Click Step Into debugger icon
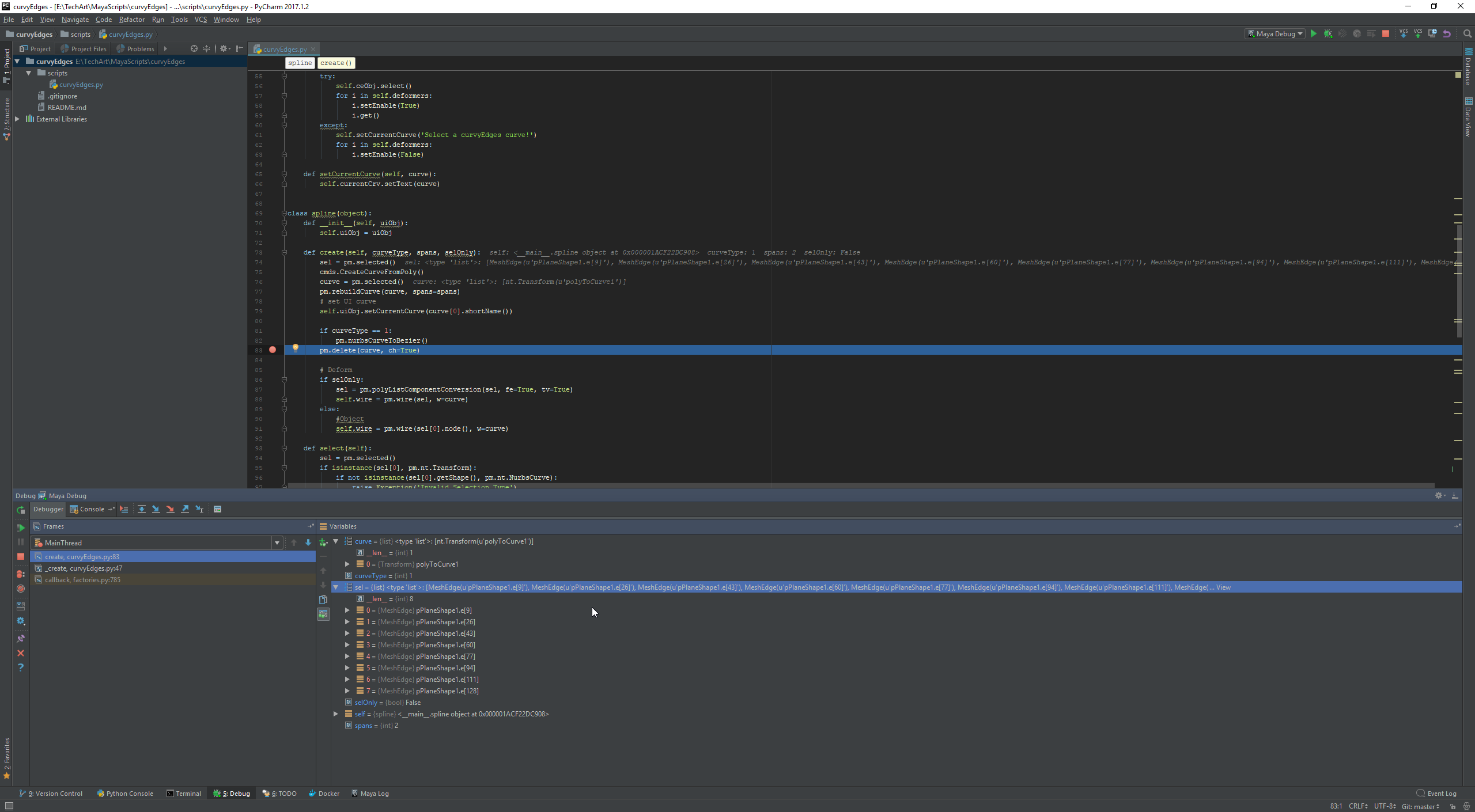The image size is (1475, 812). pos(156,509)
